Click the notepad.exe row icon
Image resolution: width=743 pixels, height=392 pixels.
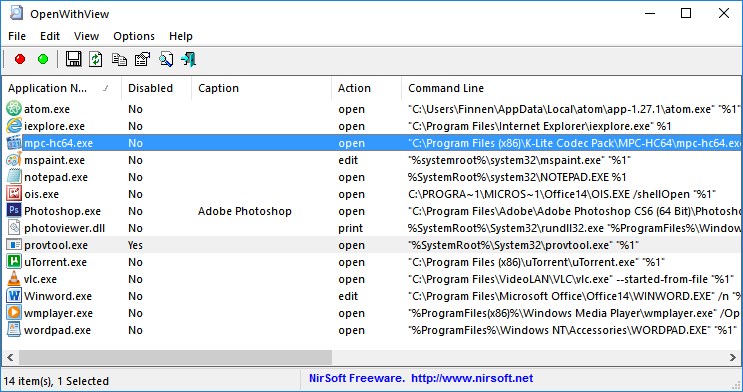click(14, 177)
